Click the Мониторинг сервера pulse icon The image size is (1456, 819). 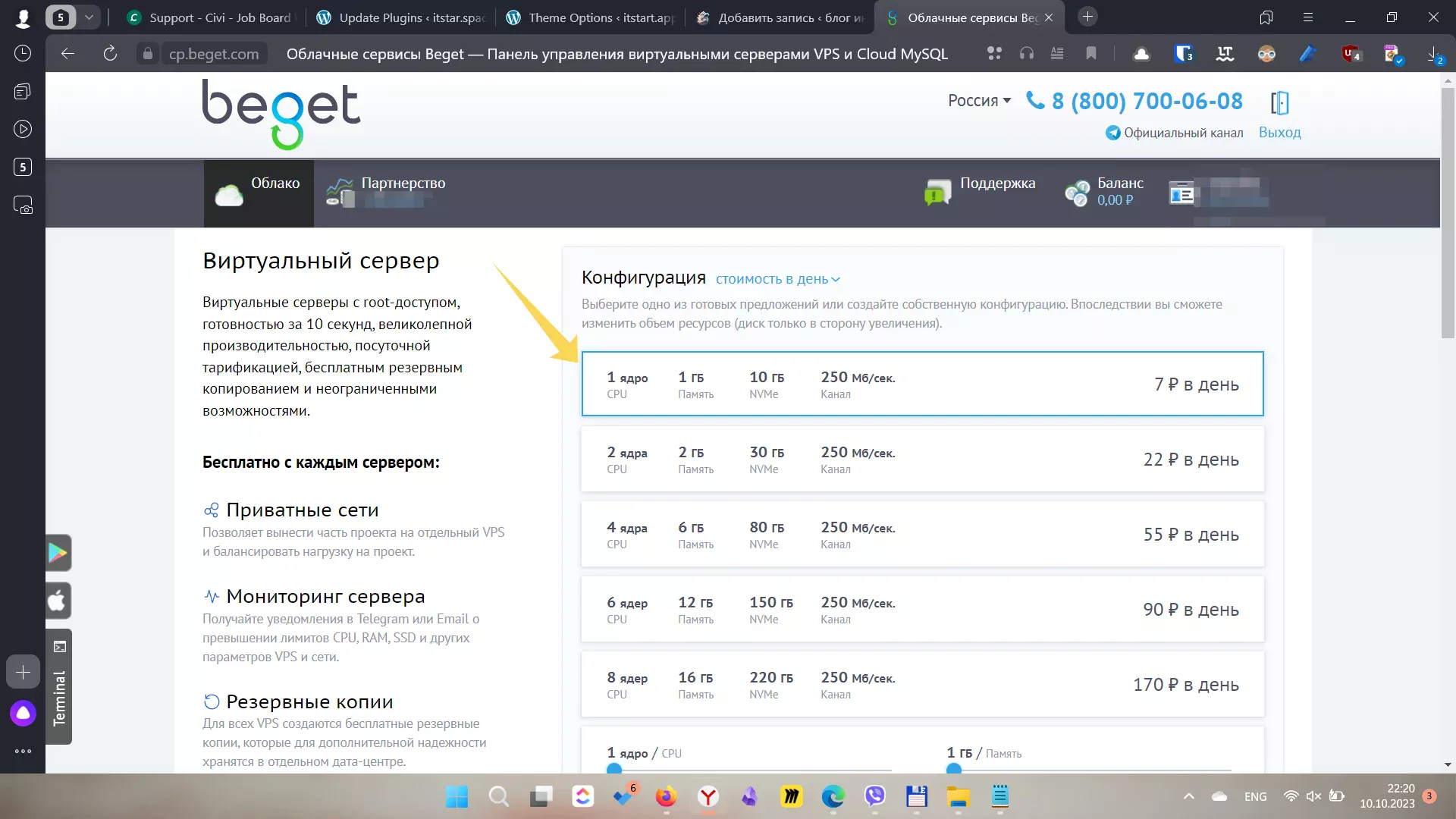212,596
